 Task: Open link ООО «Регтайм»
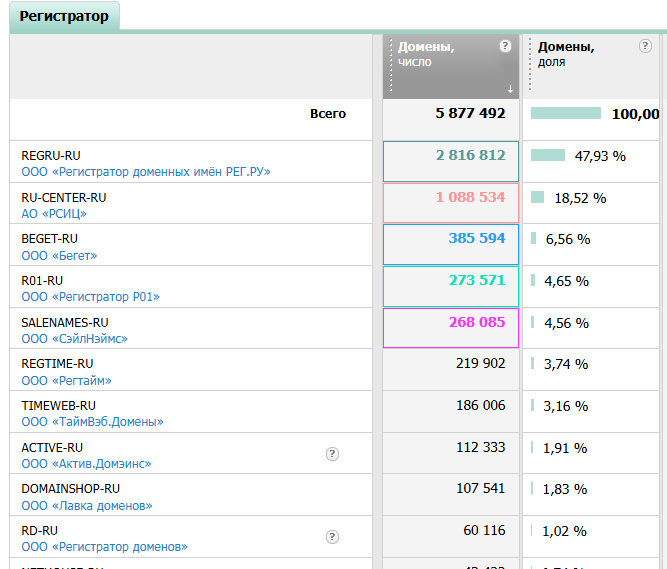pos(66,380)
